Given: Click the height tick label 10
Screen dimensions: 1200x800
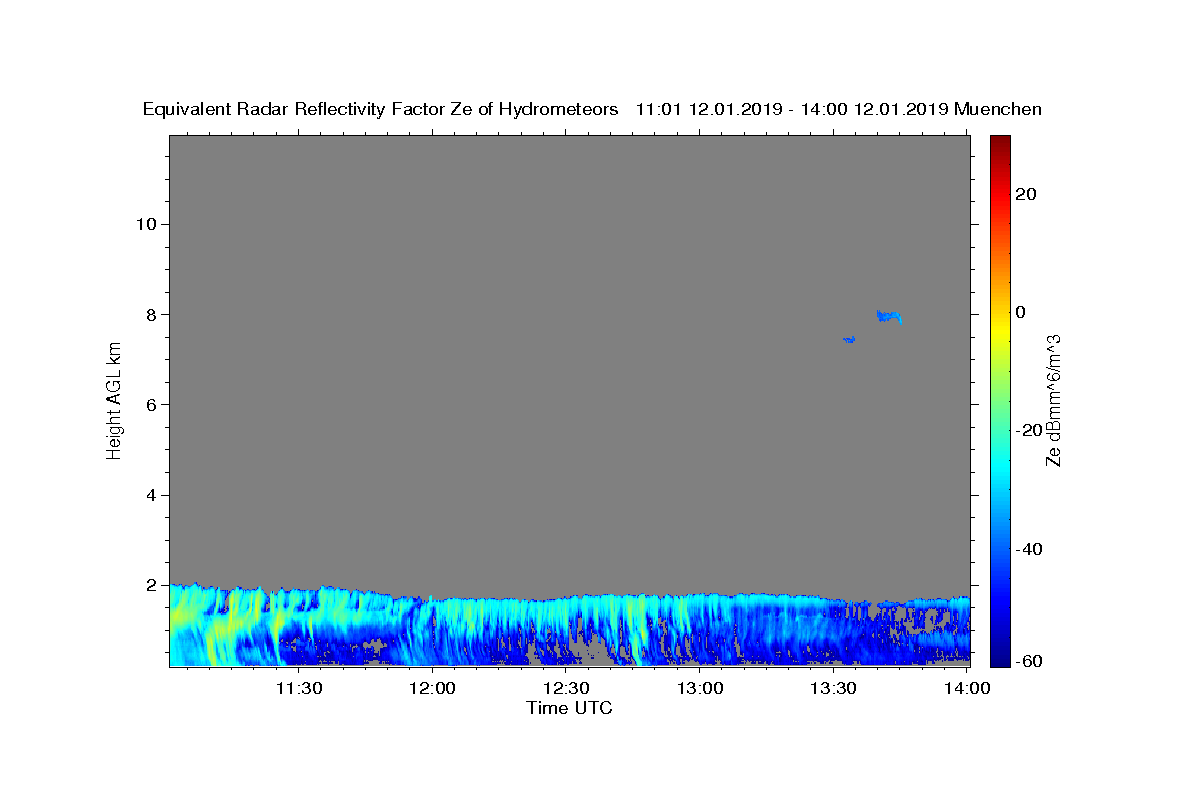Looking at the screenshot, I should click(146, 224).
